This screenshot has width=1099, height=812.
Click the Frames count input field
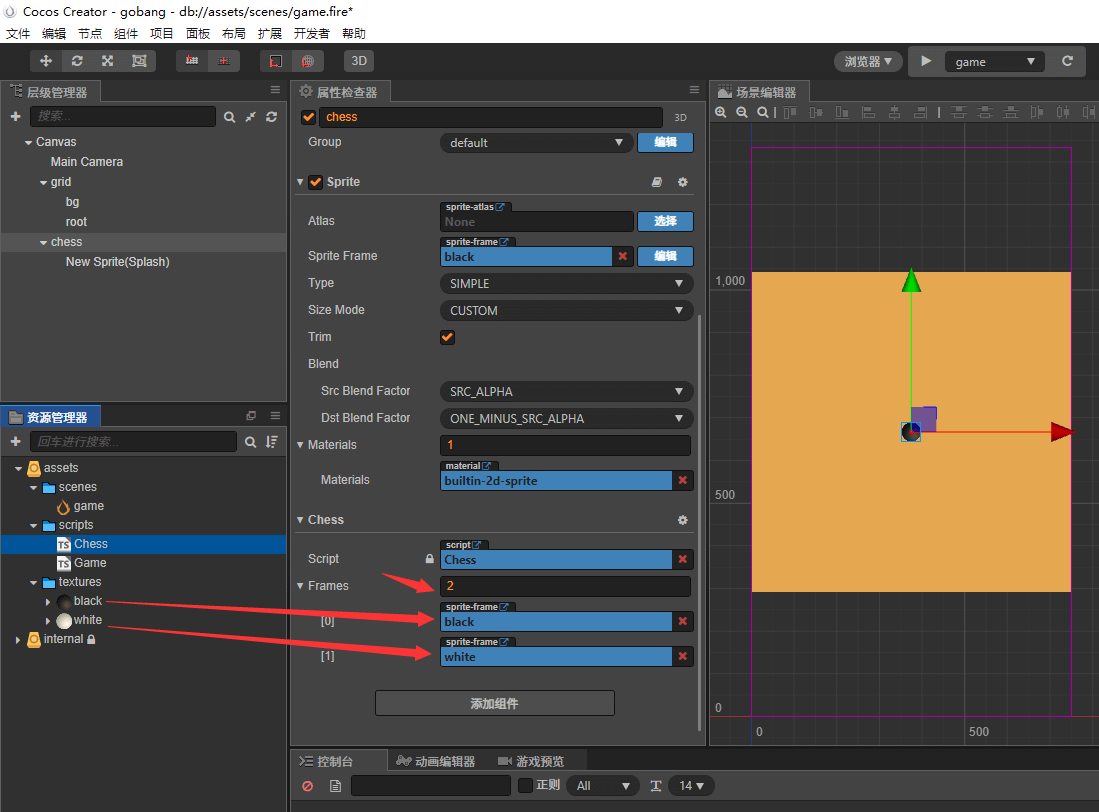(566, 586)
